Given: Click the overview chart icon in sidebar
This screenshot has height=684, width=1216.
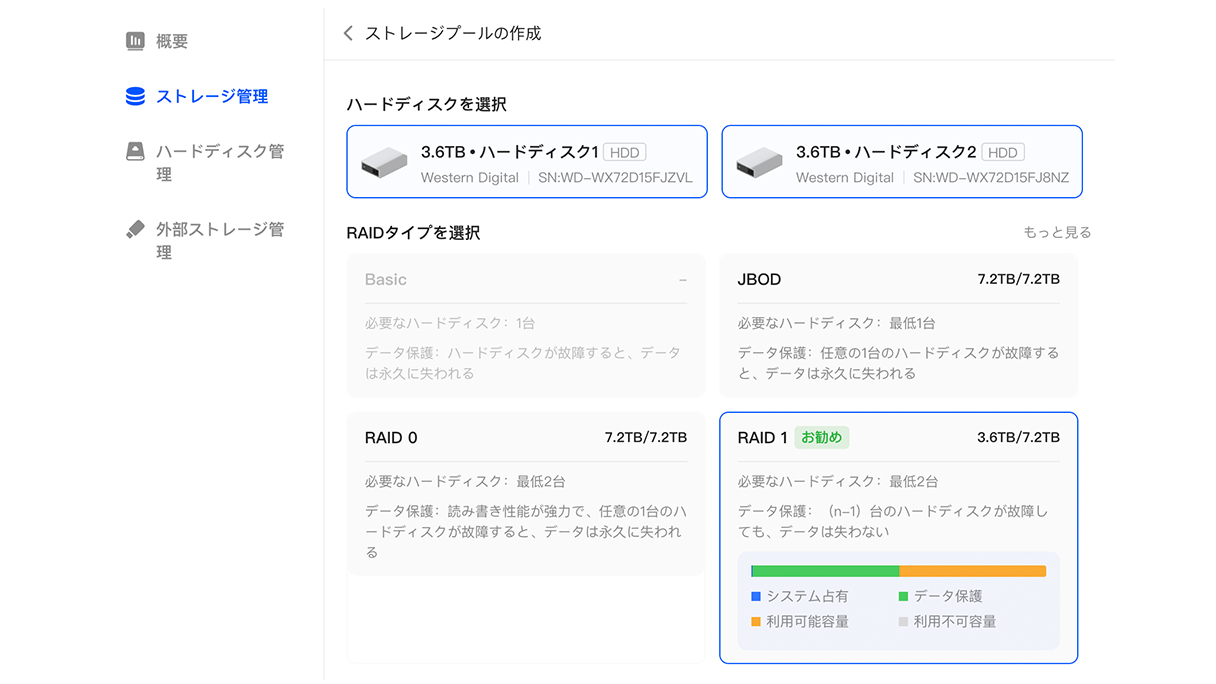Looking at the screenshot, I should 135,41.
